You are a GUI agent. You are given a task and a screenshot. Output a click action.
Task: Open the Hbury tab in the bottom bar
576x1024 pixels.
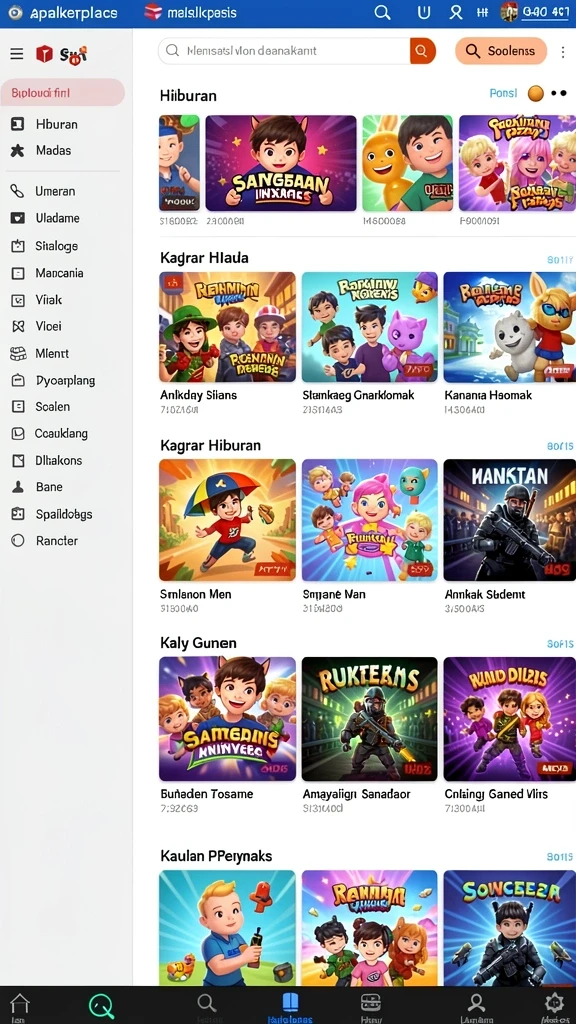pos(370,1006)
